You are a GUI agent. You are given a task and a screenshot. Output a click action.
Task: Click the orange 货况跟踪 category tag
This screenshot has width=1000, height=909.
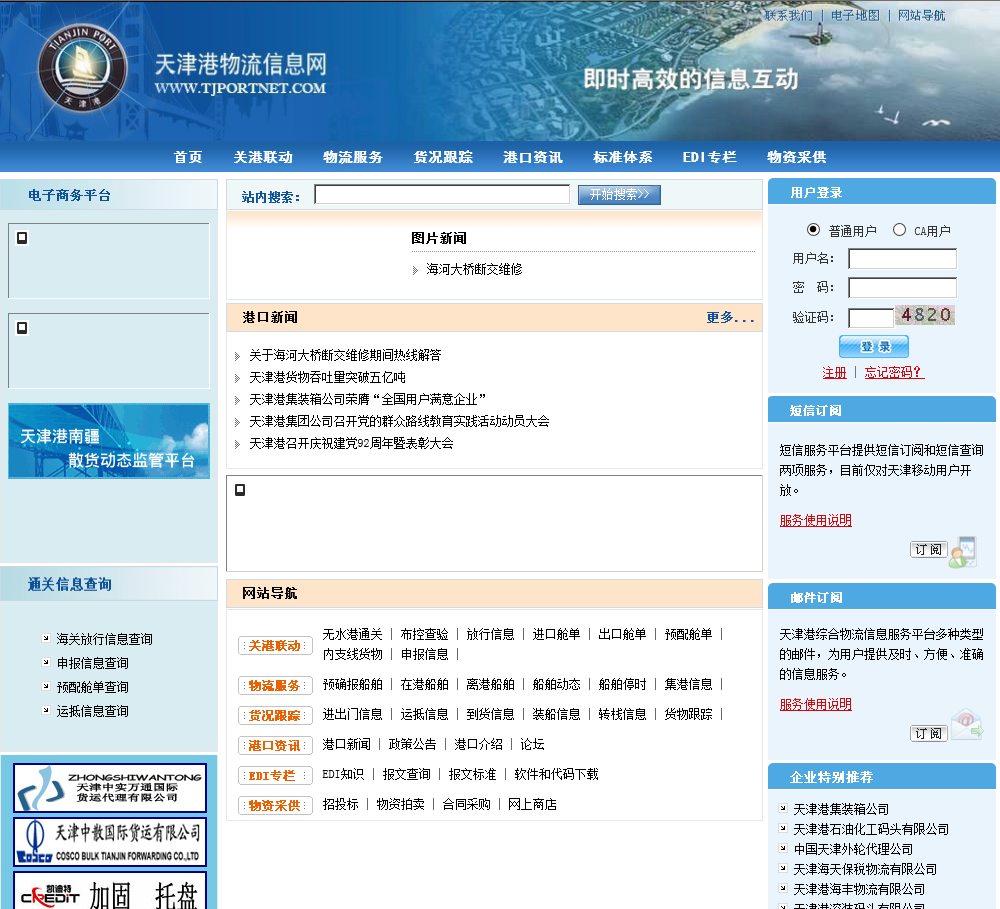[275, 716]
